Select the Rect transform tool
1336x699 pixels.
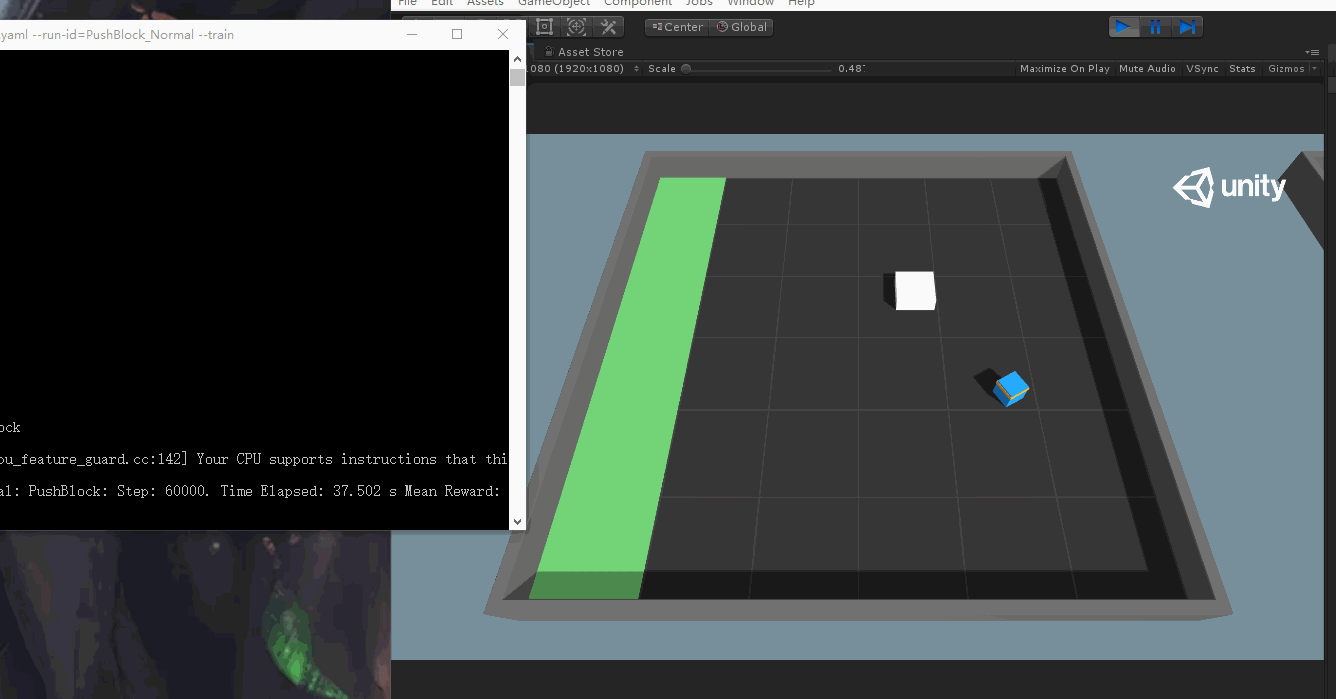[545, 27]
